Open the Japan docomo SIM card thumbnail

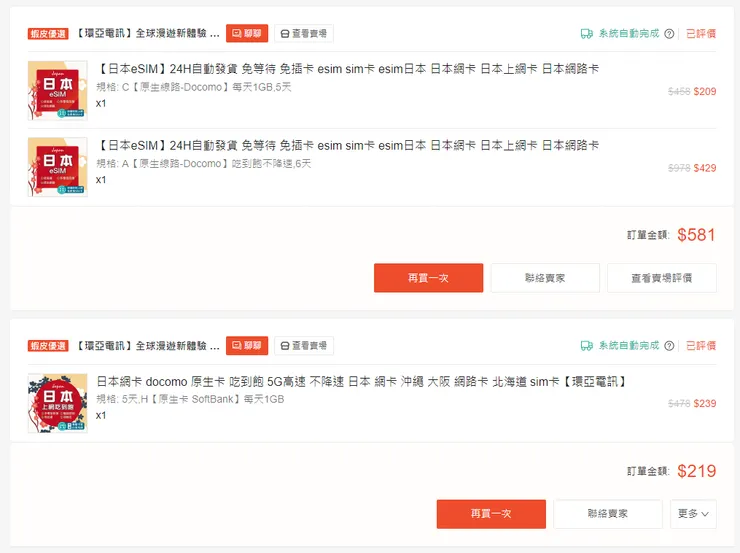pos(57,403)
